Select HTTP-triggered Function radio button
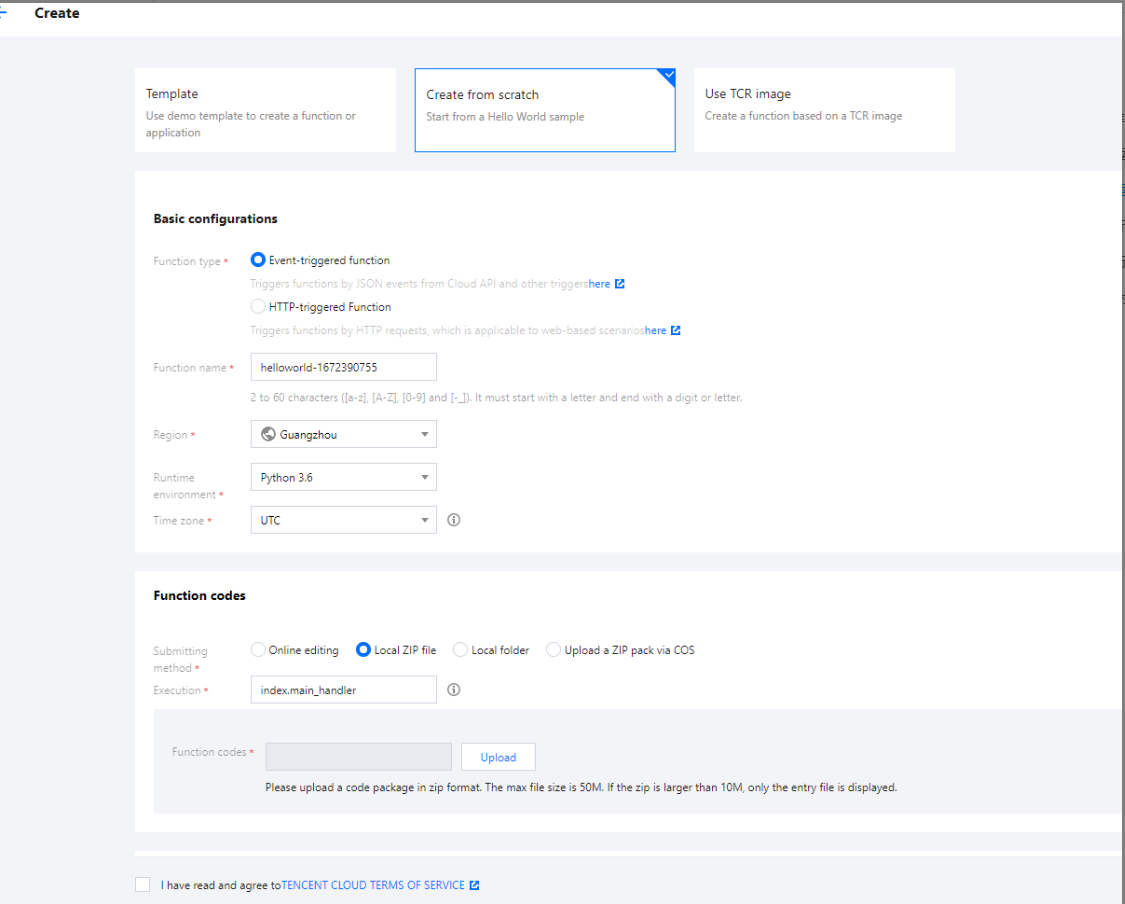The image size is (1125, 904). click(x=259, y=307)
